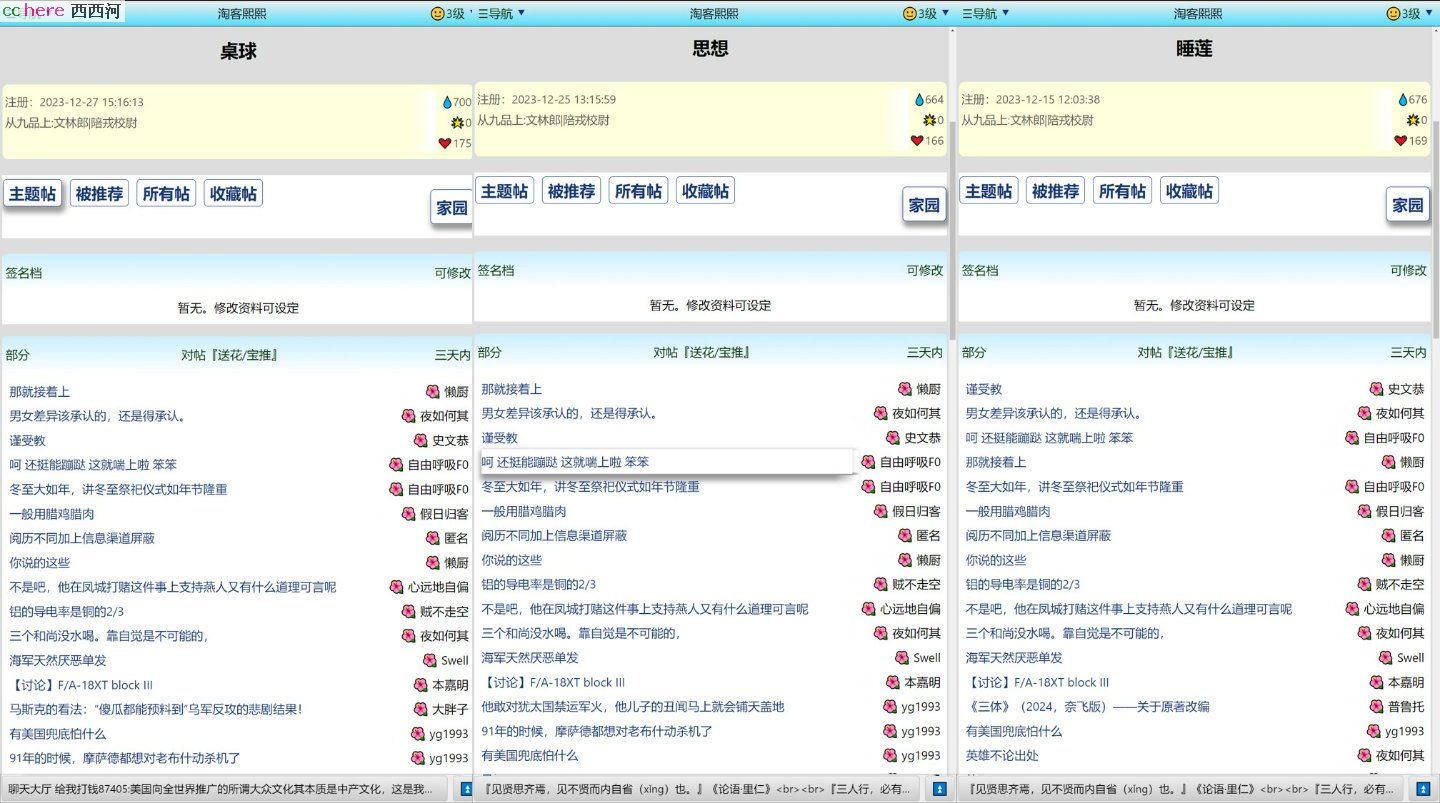Open post 阅历不同加上信息渠道屏蔽 in 桌球 panel

point(82,538)
